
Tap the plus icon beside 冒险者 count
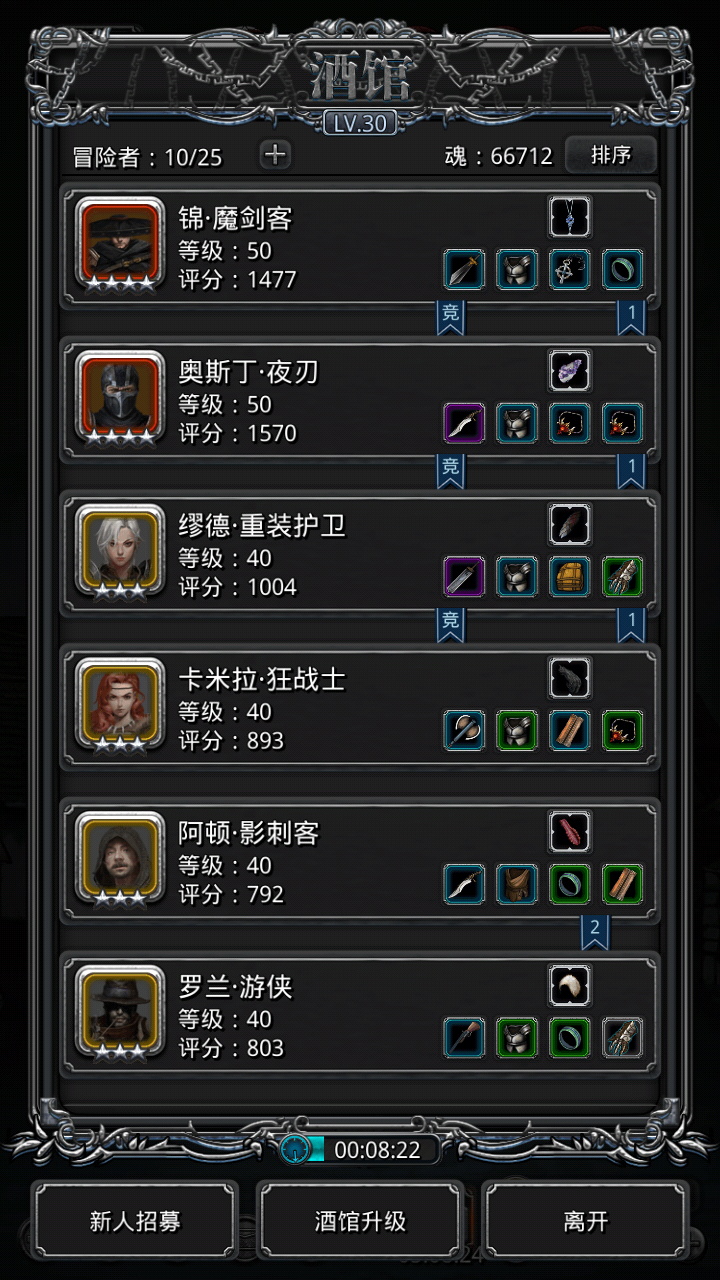(275, 155)
